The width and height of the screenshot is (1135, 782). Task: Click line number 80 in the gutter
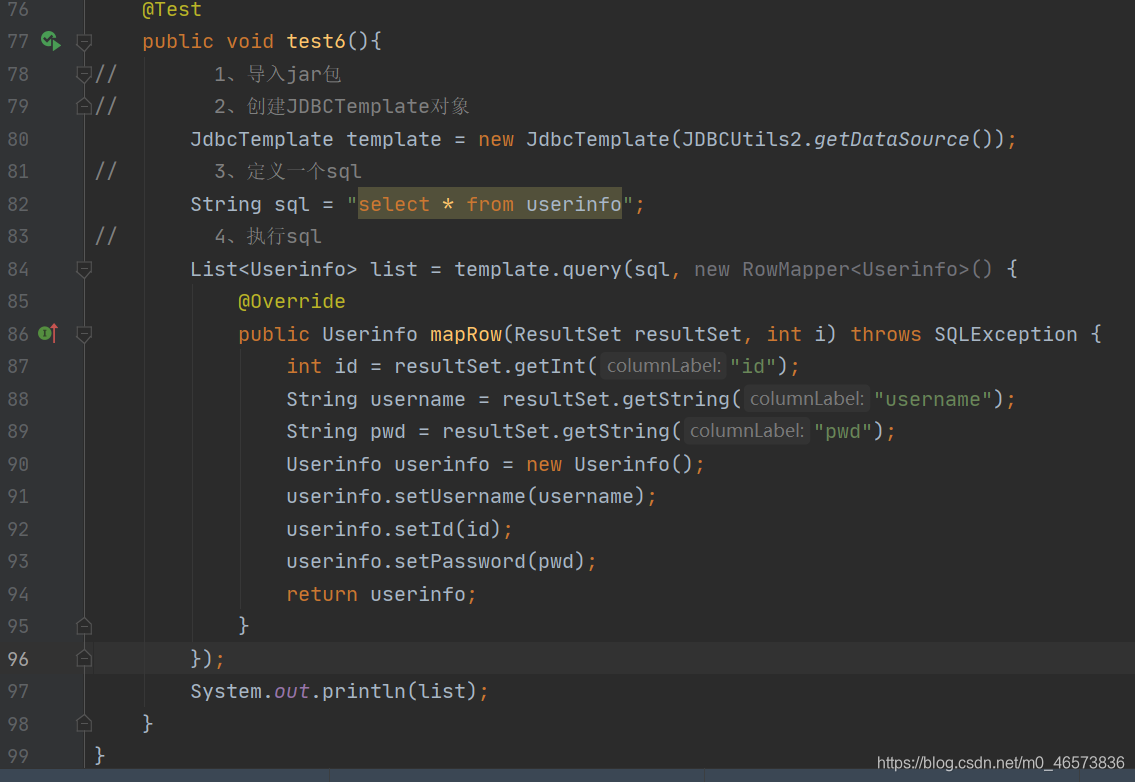pyautogui.click(x=18, y=139)
